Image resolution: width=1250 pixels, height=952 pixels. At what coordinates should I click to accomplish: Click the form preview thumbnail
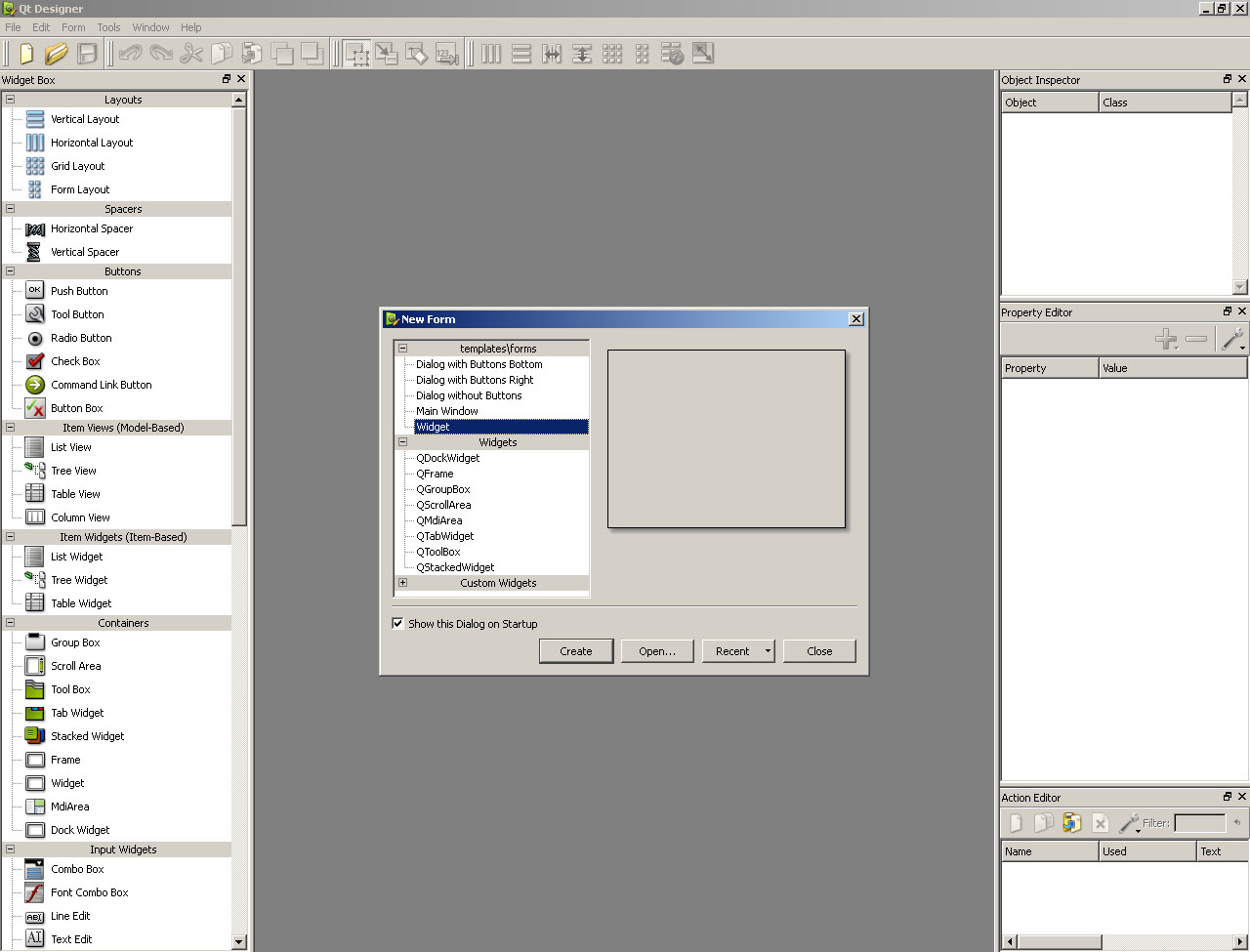coord(727,438)
